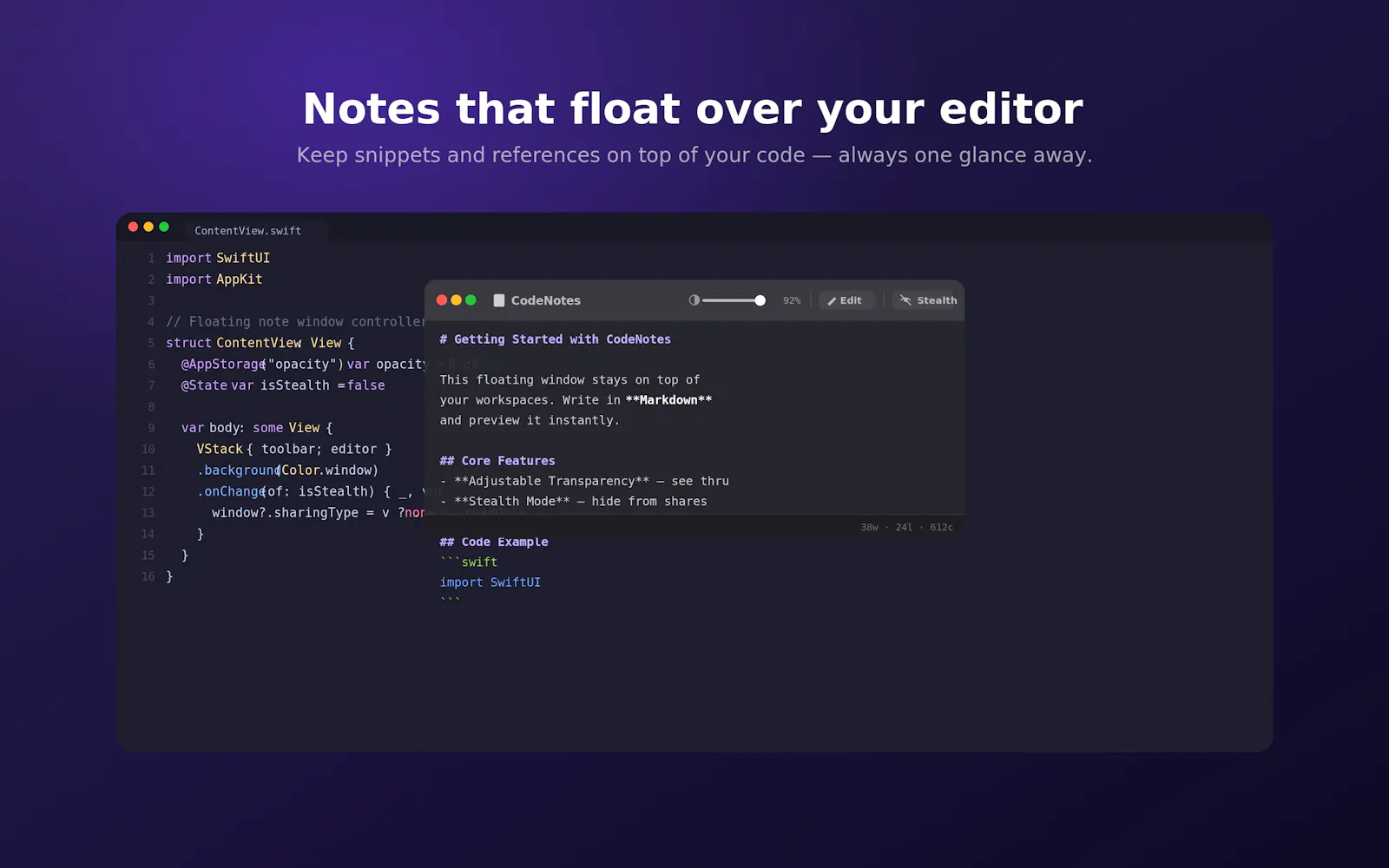Click the '38w · 24l · 612c' status counter
Screen dimensions: 1389x868
coord(907,527)
